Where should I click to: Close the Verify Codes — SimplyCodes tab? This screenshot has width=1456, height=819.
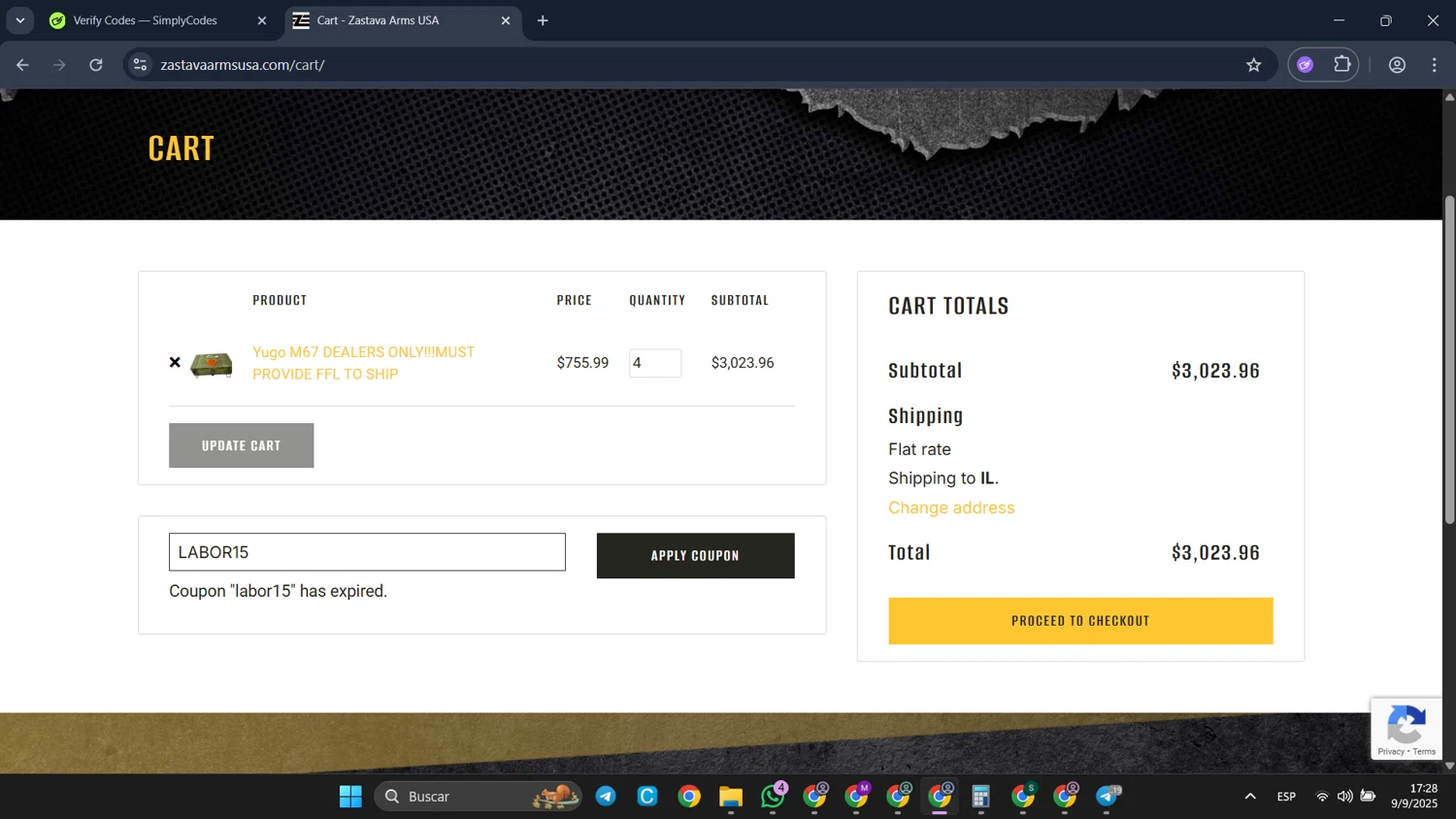pyautogui.click(x=261, y=20)
